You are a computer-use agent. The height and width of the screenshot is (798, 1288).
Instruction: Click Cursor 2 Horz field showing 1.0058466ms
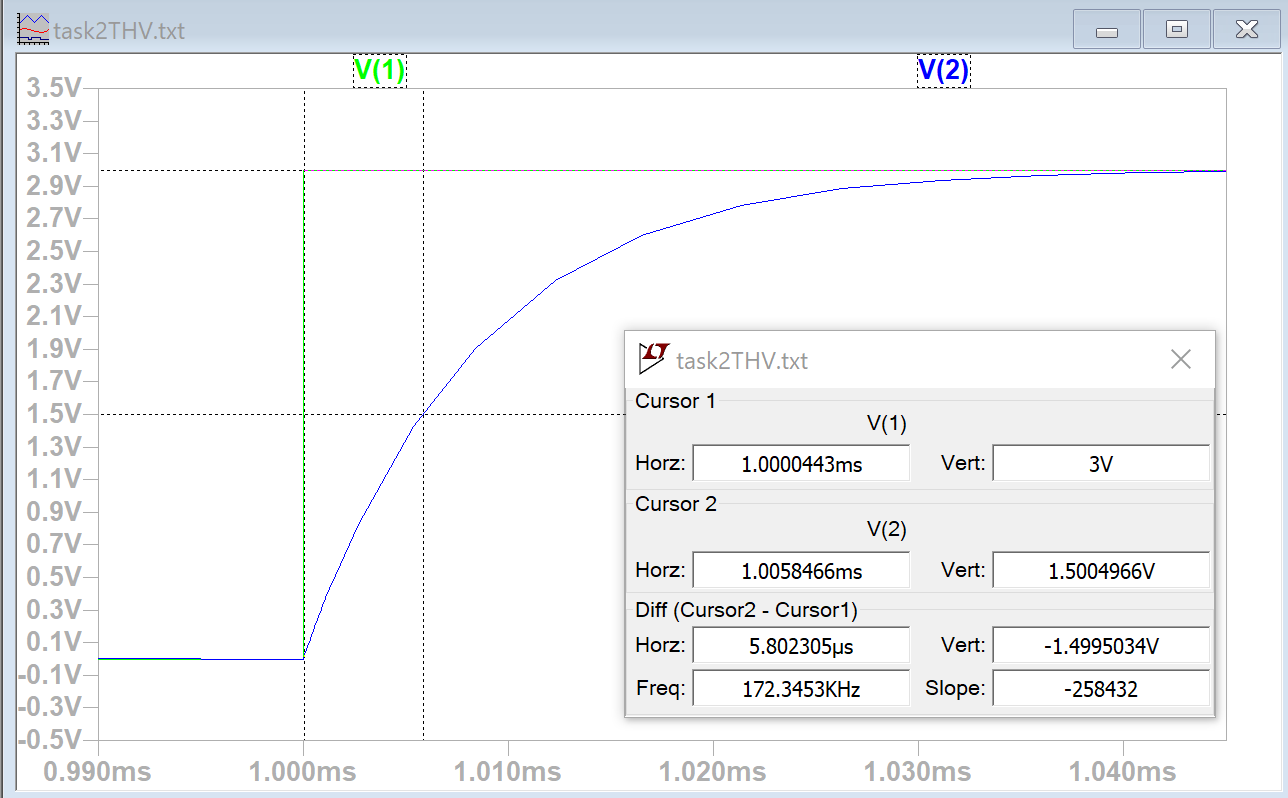(801, 571)
